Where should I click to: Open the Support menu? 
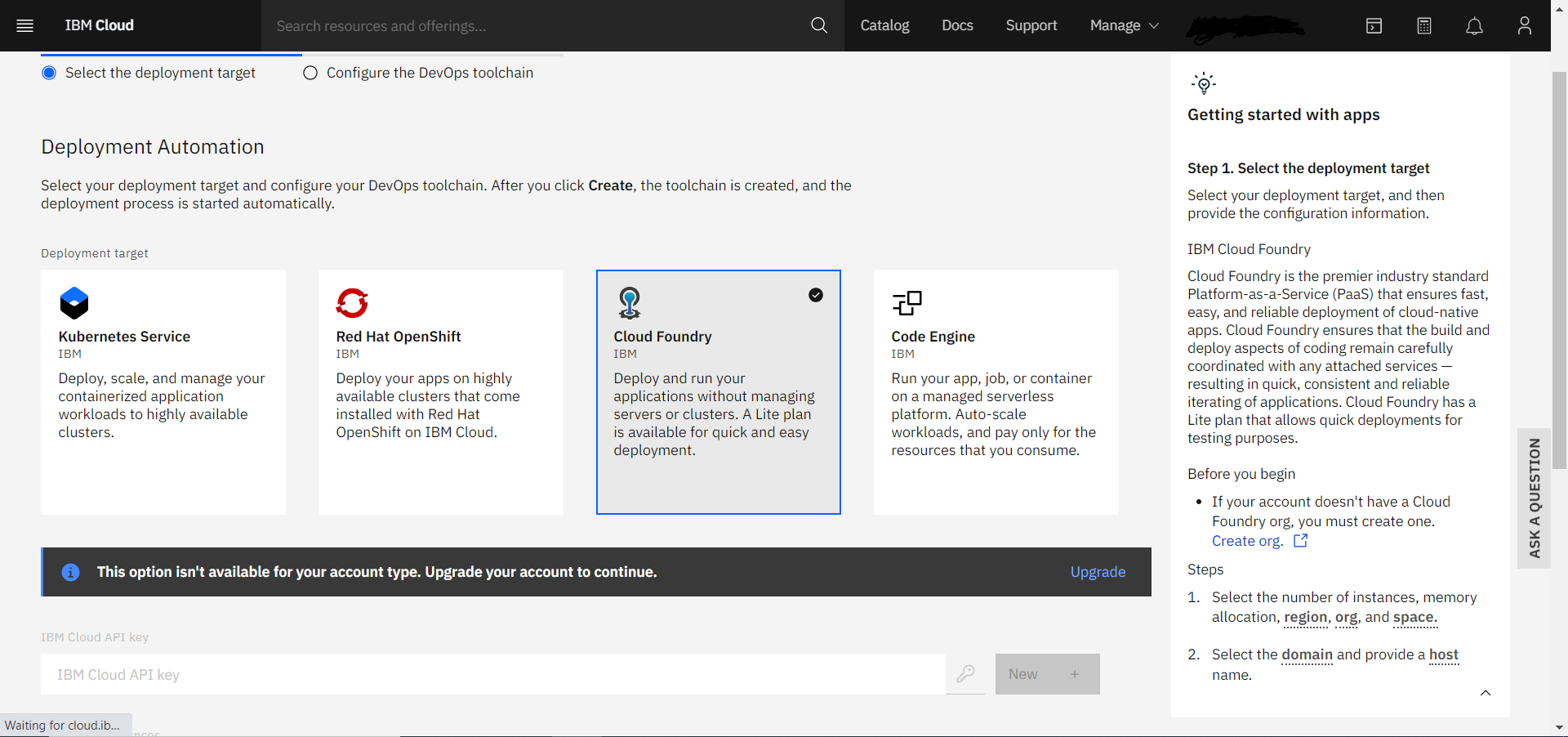pos(1031,25)
